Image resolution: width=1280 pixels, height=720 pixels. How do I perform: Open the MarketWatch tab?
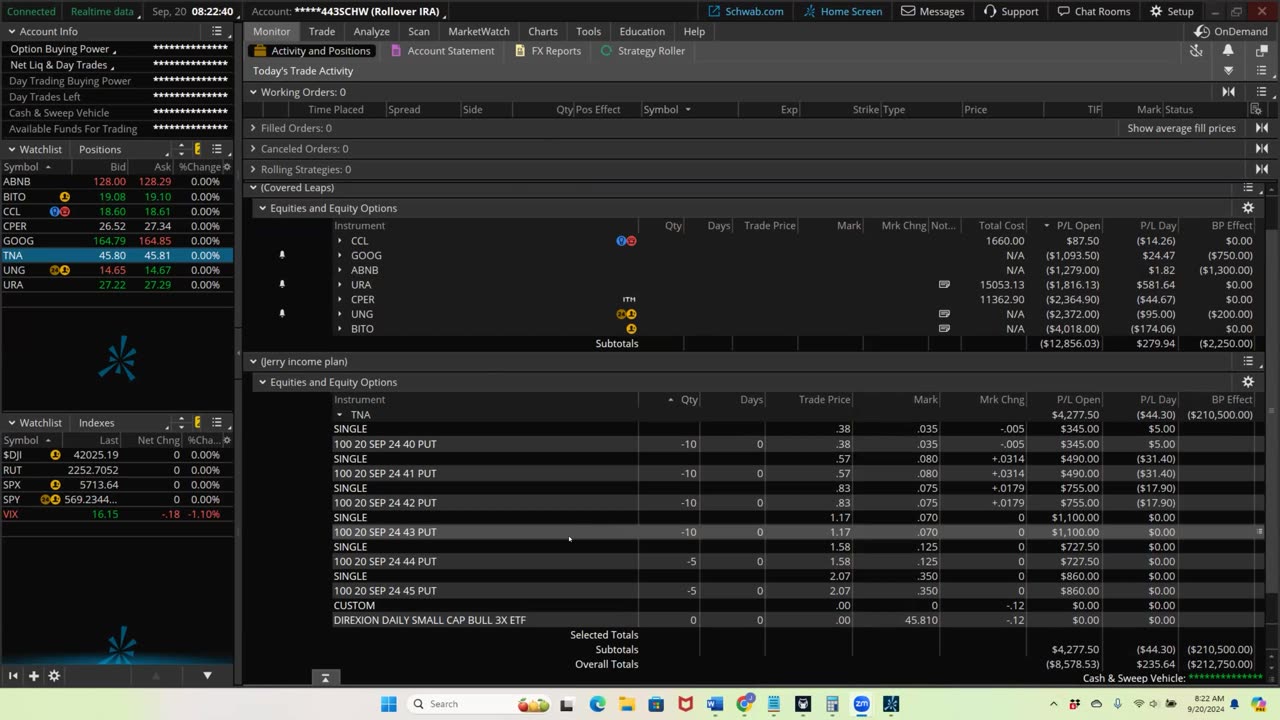[x=478, y=31]
